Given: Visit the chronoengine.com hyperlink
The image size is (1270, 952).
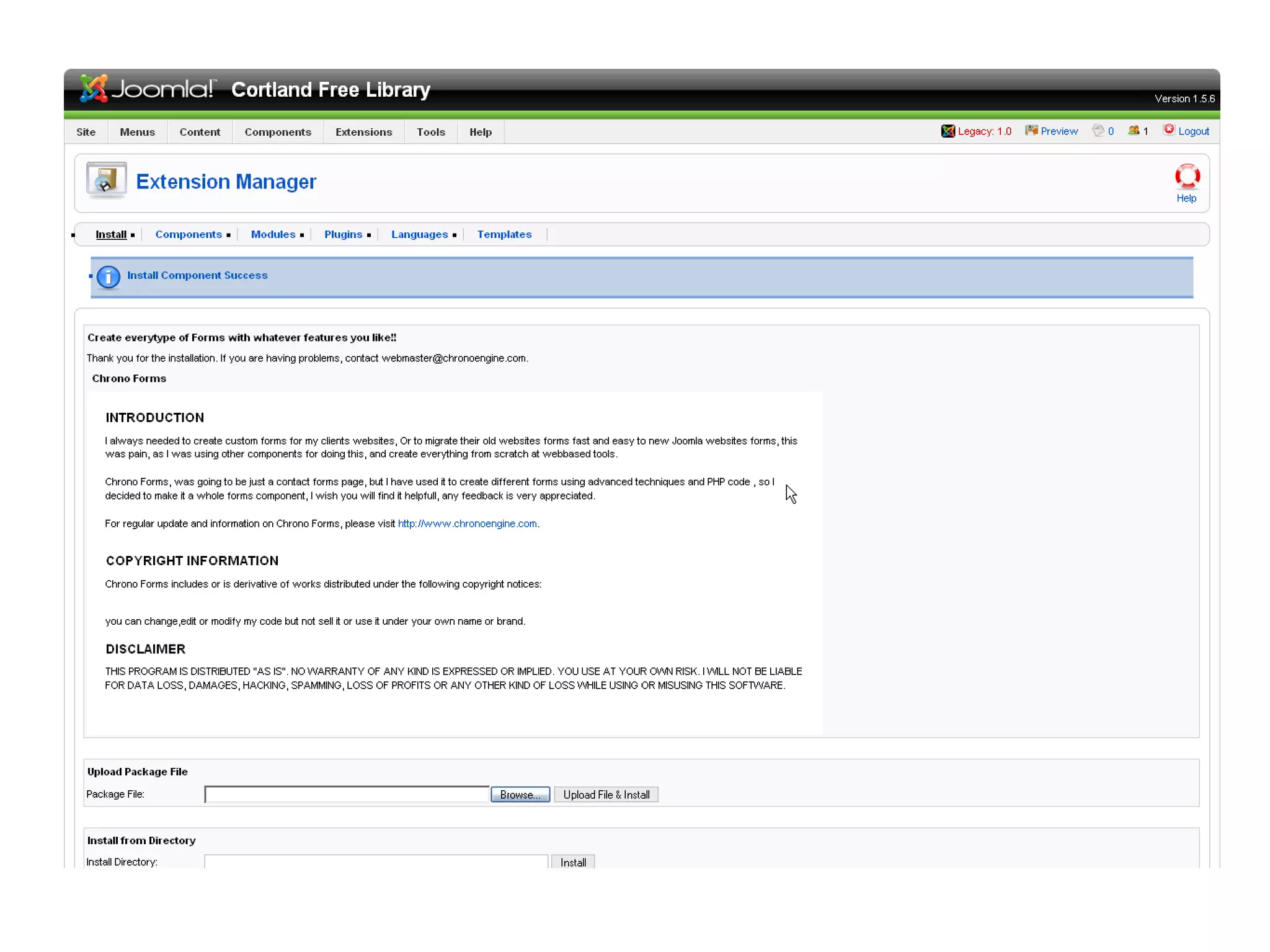Looking at the screenshot, I should pos(467,524).
